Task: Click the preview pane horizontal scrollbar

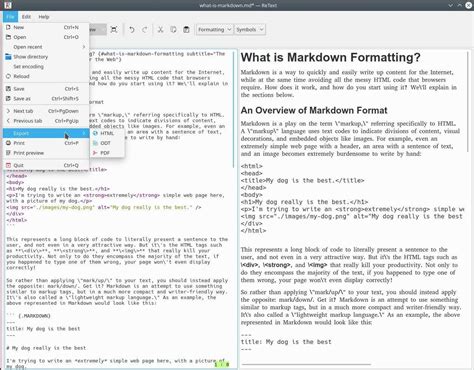Action: 306,365
